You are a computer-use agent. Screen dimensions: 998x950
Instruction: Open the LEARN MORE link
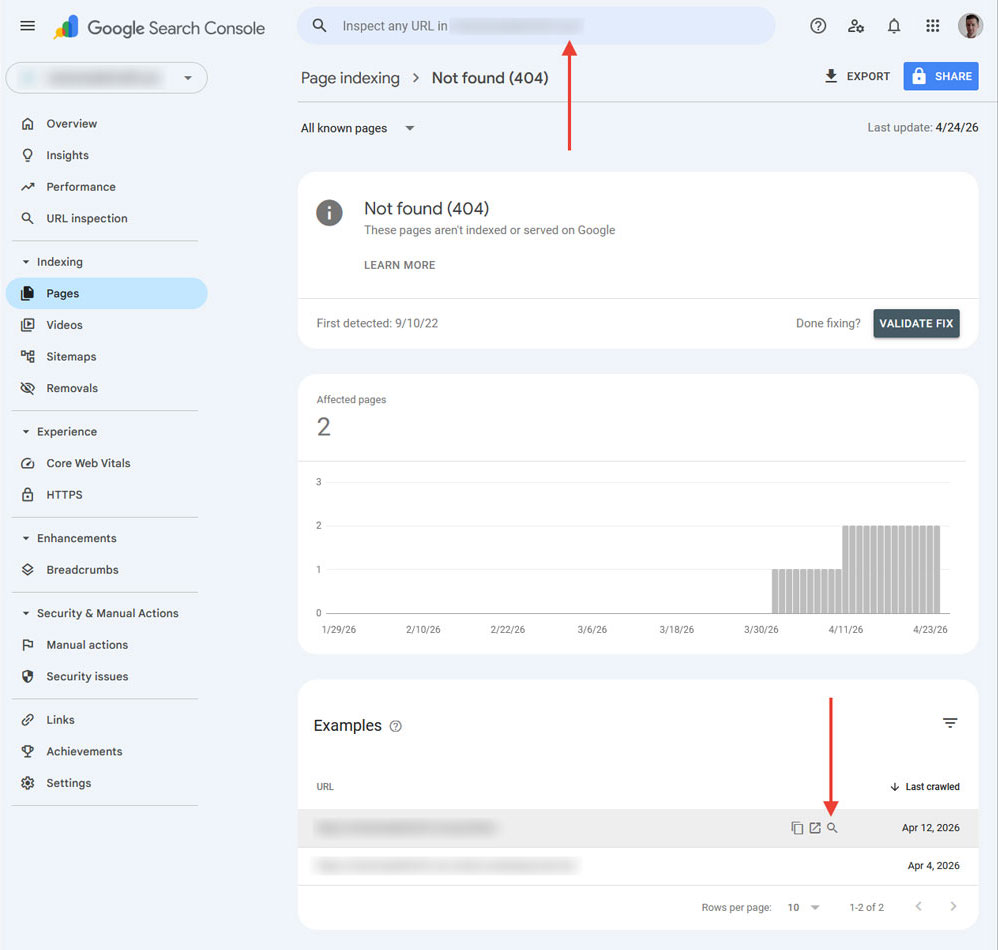tap(400, 265)
